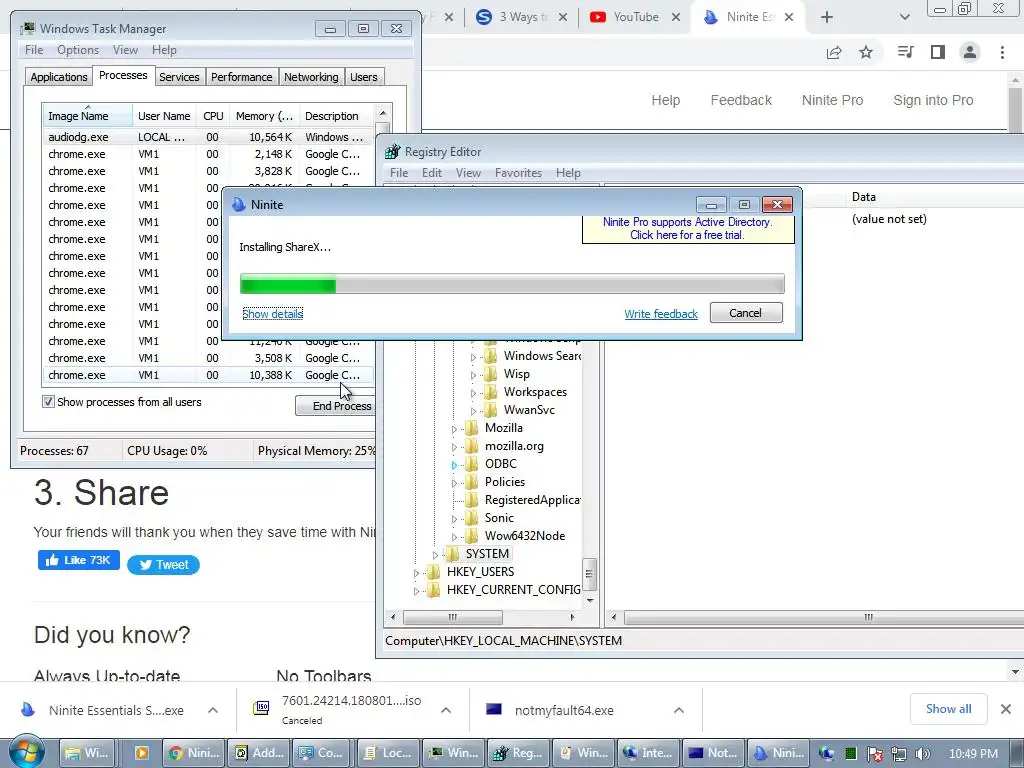1024x768 pixels.
Task: Click Cancel in Ninite installer
Action: (x=746, y=313)
